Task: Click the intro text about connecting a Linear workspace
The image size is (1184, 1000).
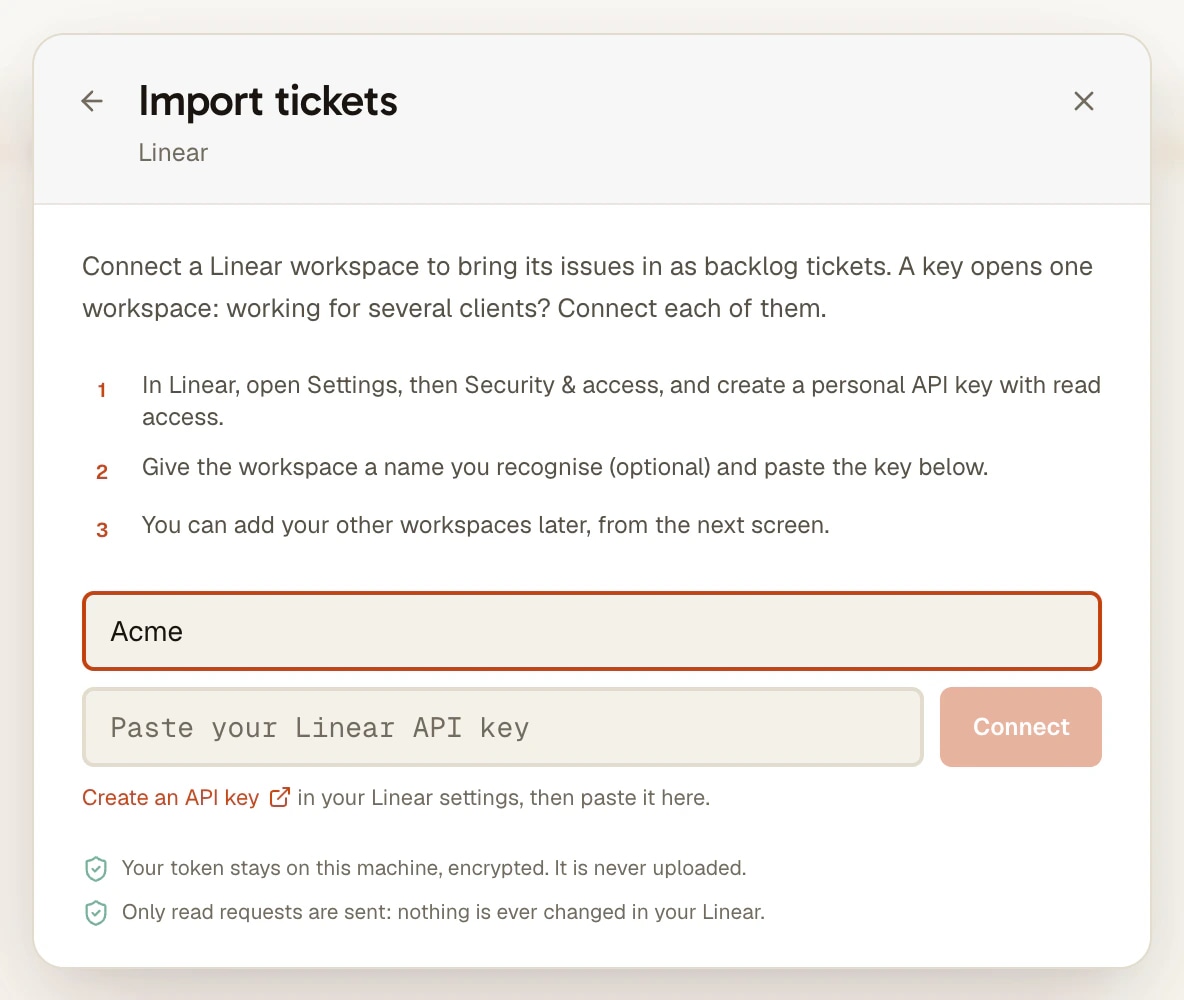Action: 587,287
